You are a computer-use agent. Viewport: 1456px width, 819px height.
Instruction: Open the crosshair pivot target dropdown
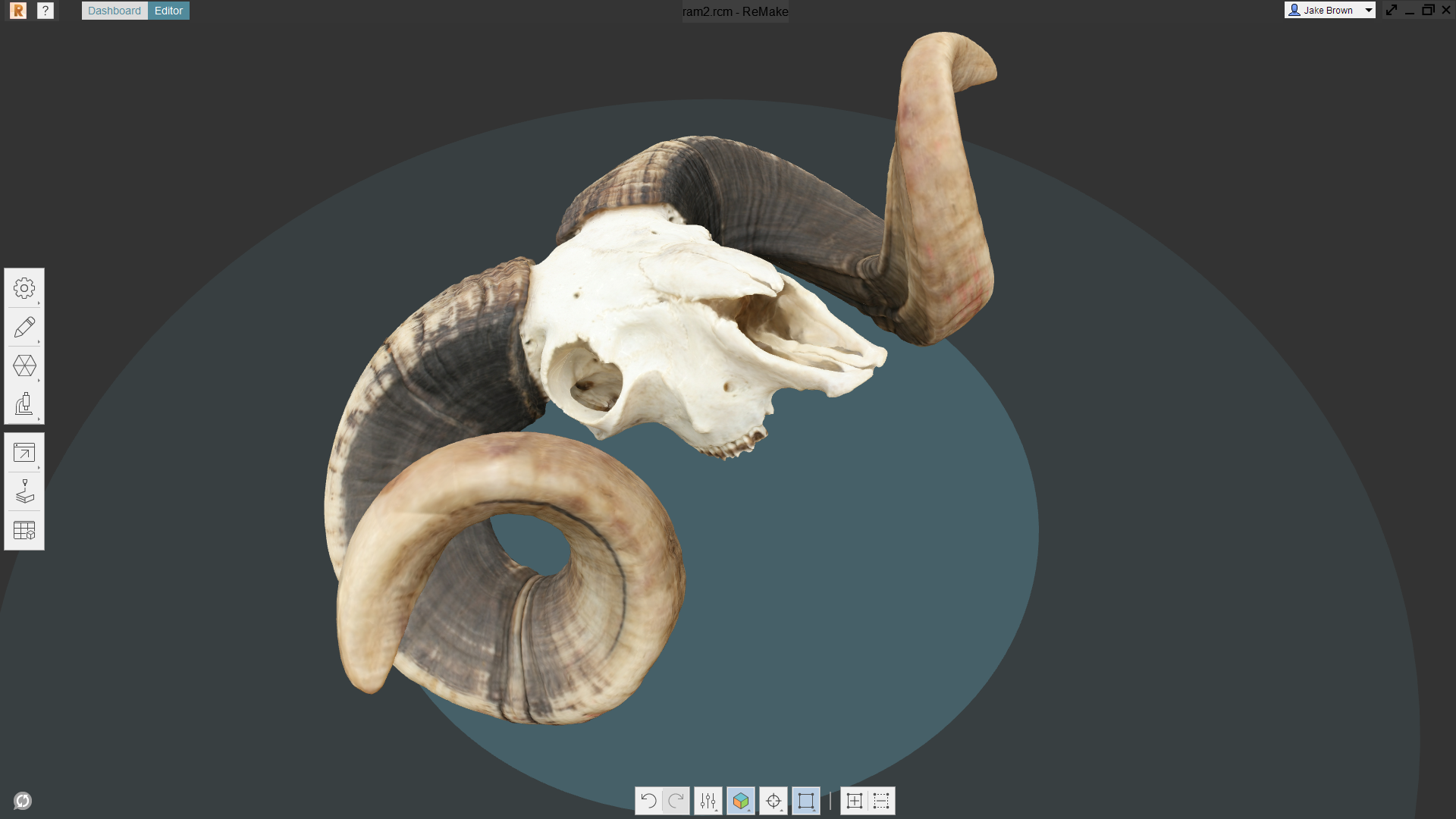[773, 801]
